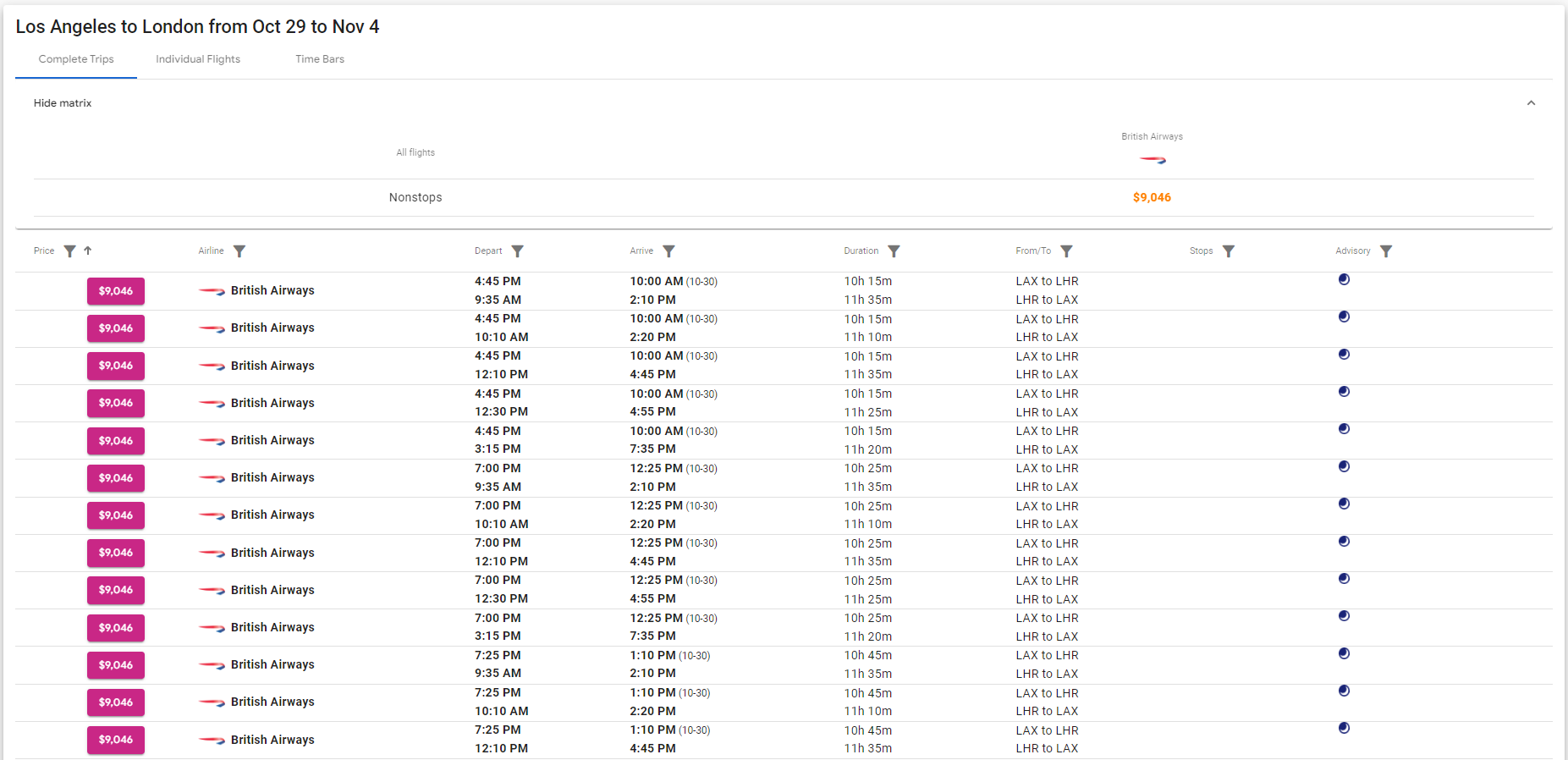Viewport: 1568px width, 760px height.
Task: Click overnight advisory icon for 4:45 PM / 12:30 PM trip
Action: point(1344,391)
